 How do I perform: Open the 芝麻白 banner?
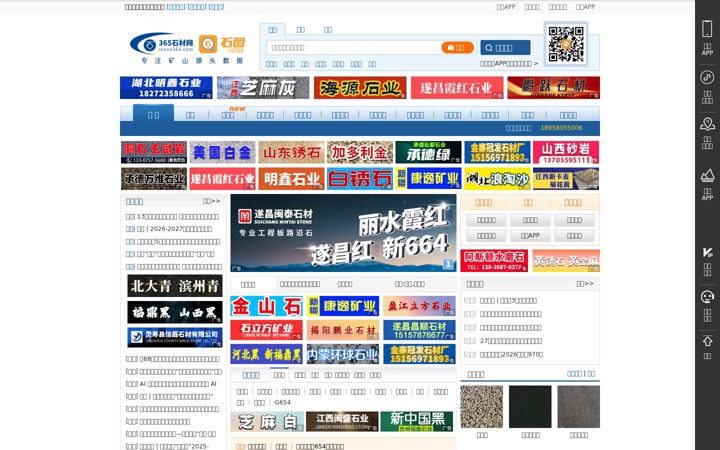click(267, 422)
